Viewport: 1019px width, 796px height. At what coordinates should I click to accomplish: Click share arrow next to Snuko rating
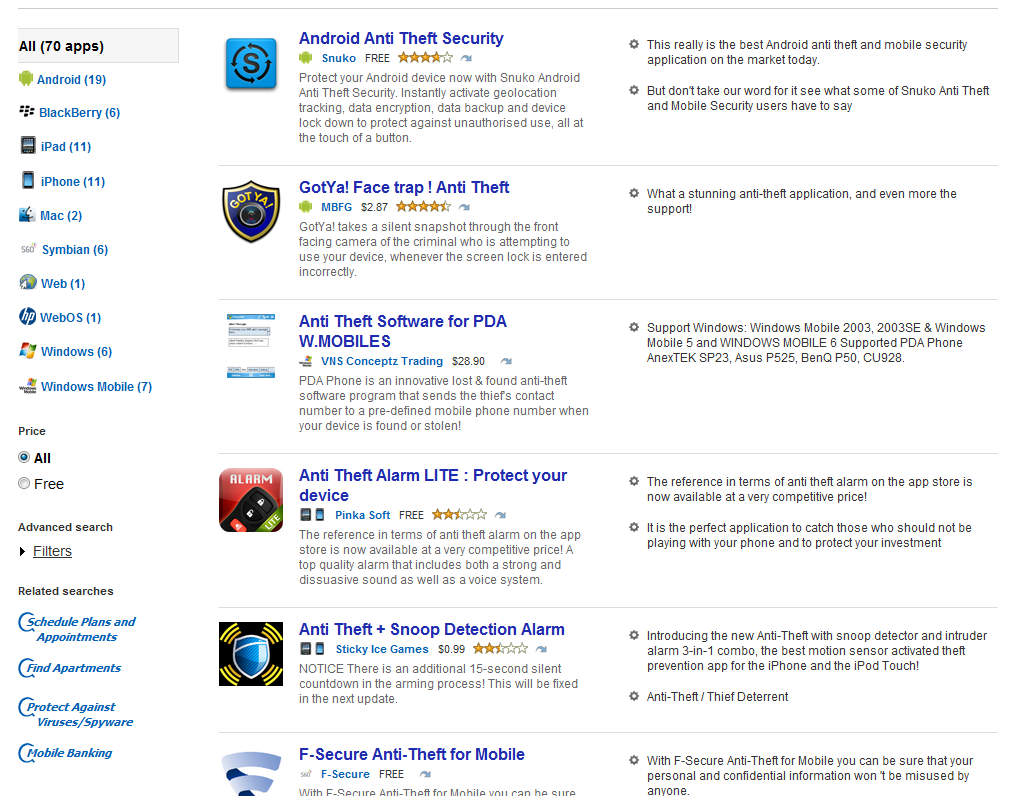pos(466,58)
